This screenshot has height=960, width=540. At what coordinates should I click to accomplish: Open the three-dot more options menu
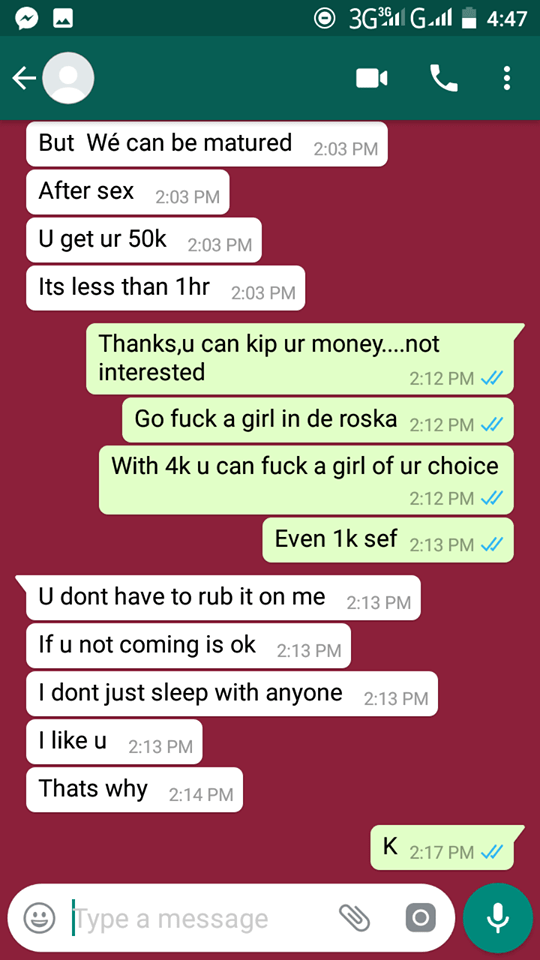coord(506,78)
